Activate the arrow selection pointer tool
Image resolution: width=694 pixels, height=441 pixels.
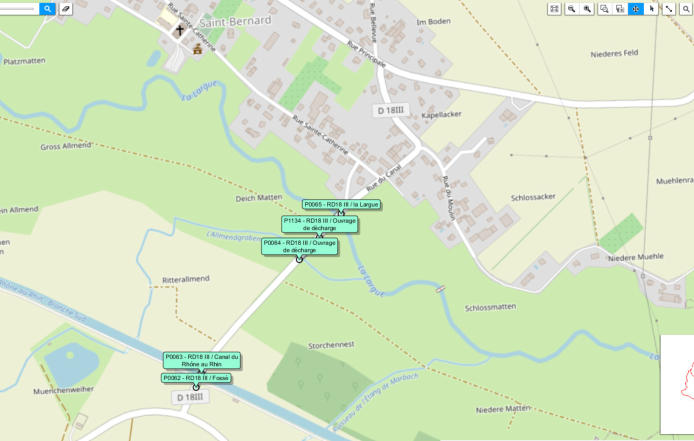(652, 9)
